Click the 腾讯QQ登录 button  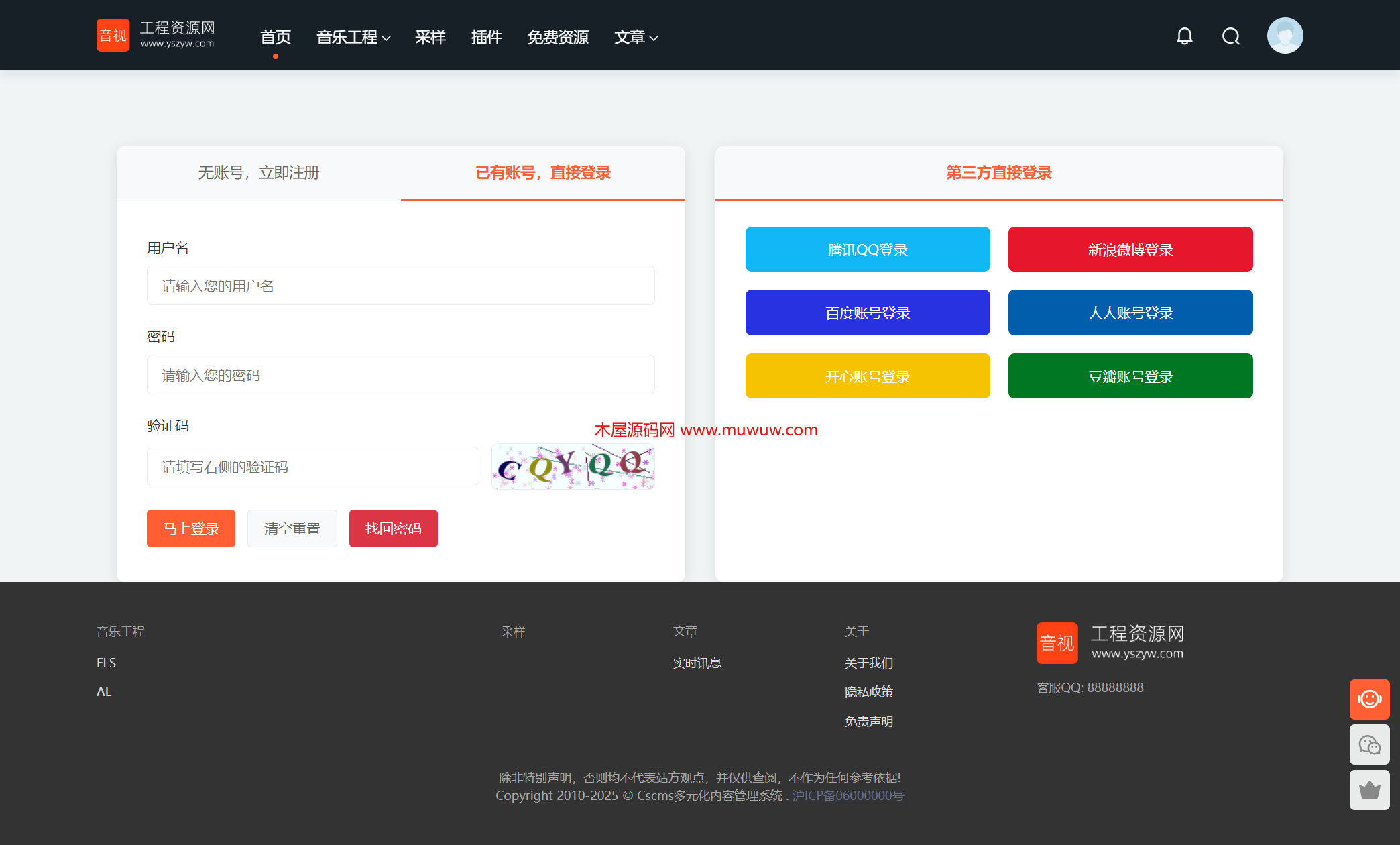tap(867, 249)
